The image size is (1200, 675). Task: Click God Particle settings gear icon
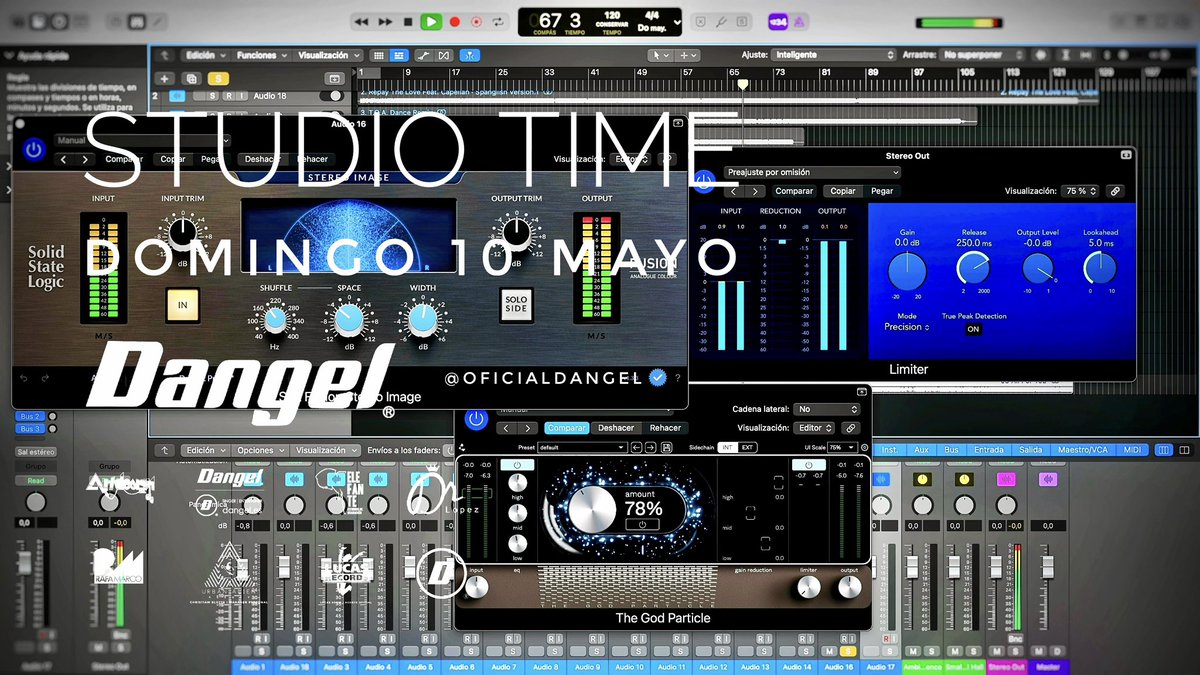tap(864, 448)
